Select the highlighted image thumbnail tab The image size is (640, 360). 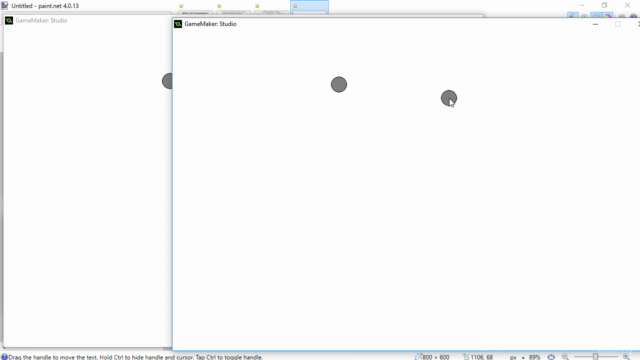click(309, 8)
